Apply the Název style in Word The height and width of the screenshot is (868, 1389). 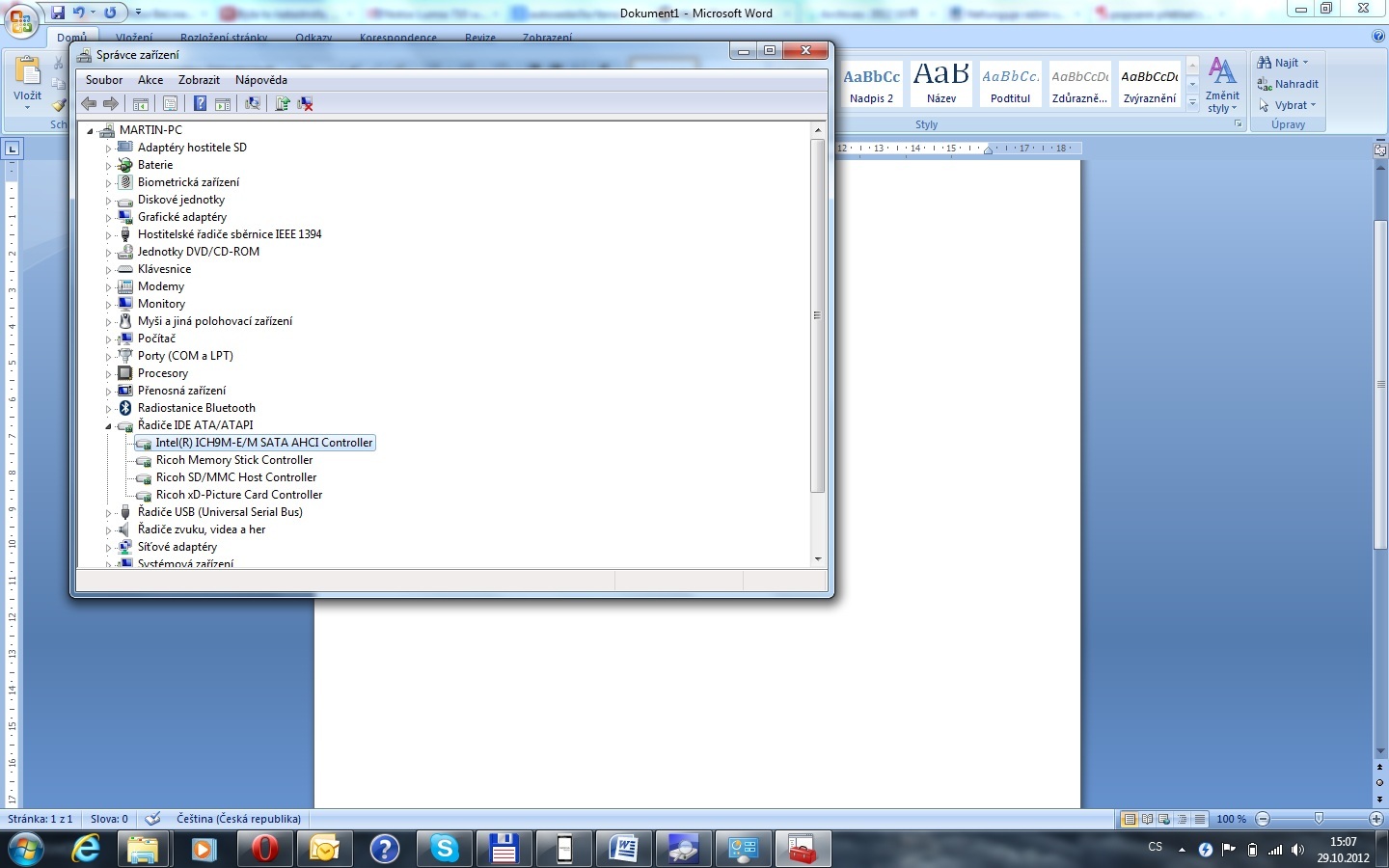point(941,85)
